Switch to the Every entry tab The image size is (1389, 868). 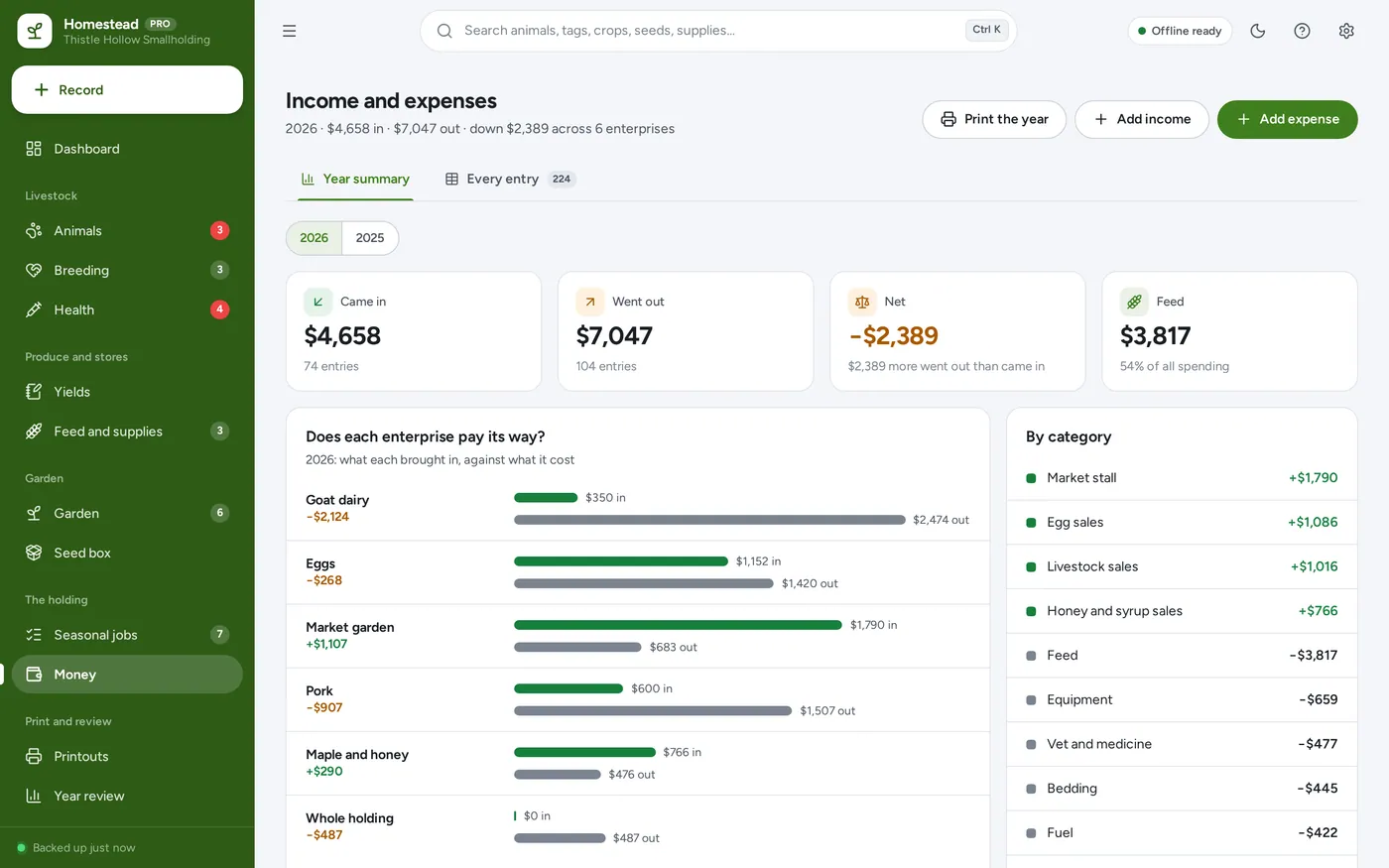(x=510, y=180)
